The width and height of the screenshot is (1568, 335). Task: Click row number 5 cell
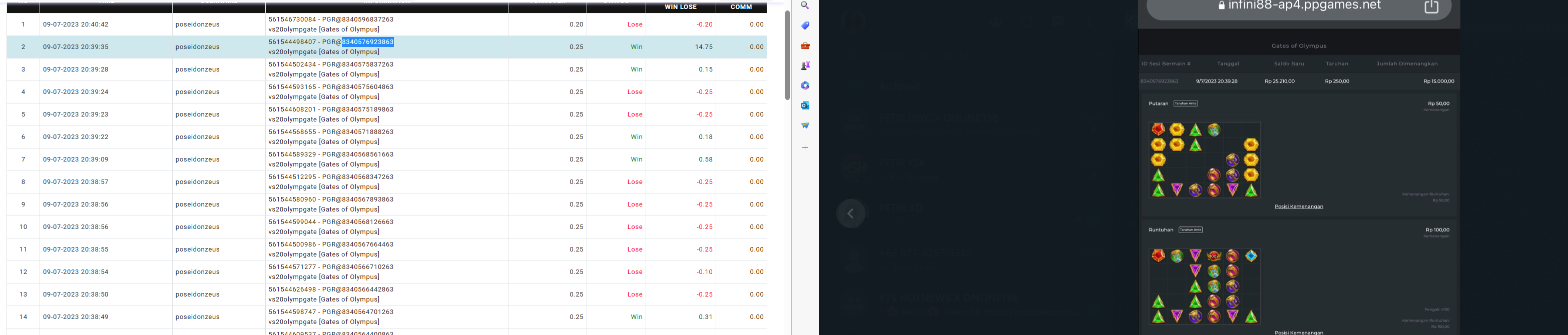click(23, 114)
